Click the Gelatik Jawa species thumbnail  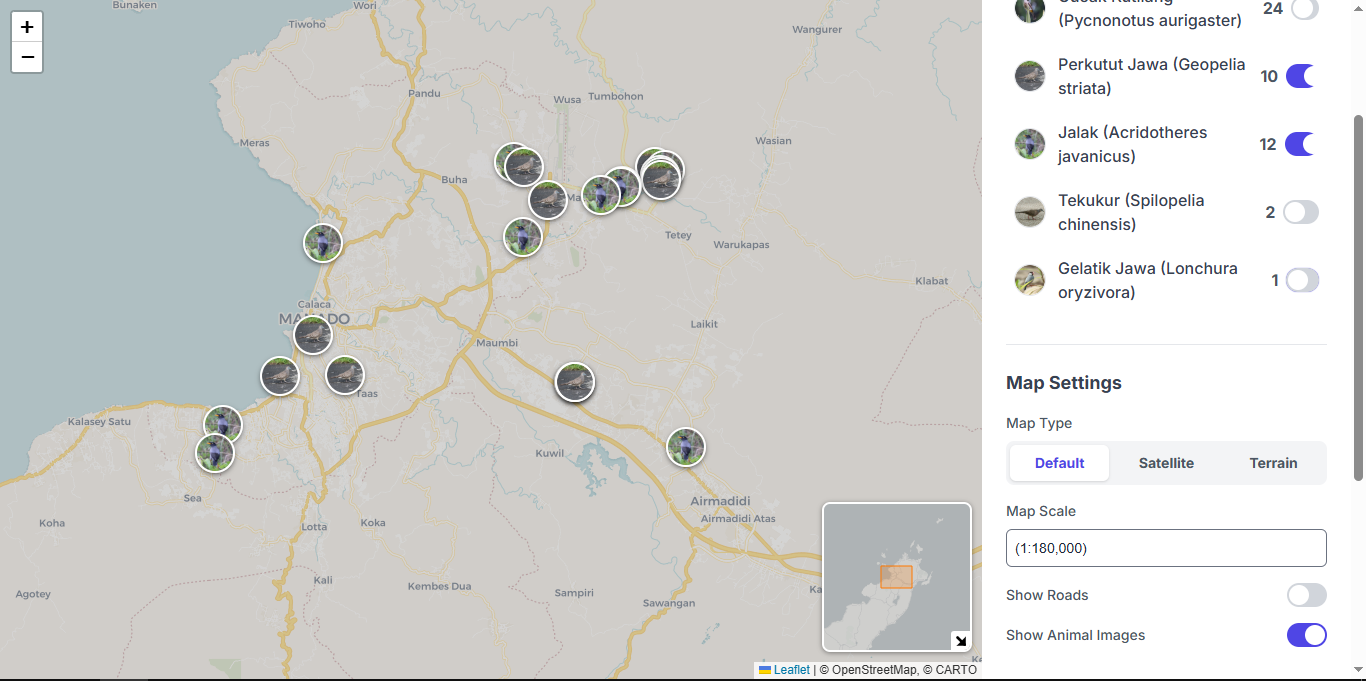pyautogui.click(x=1030, y=280)
